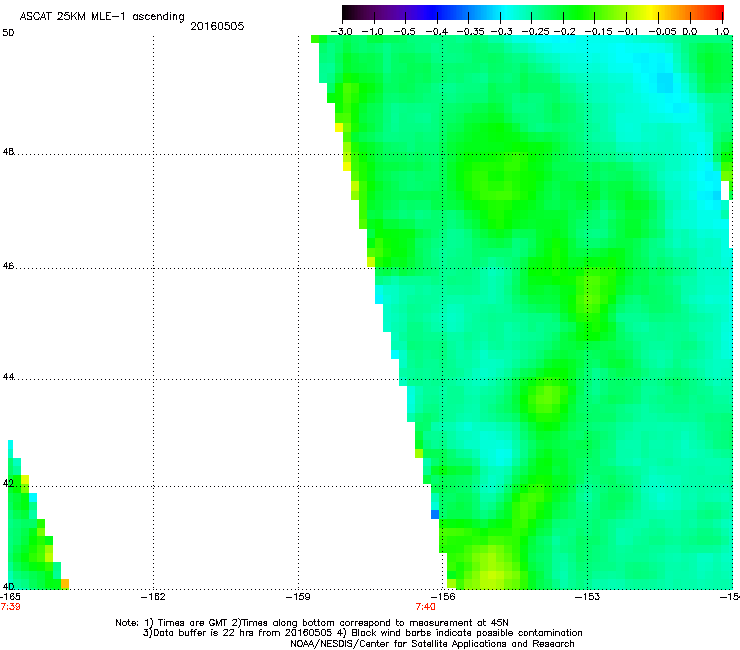Click the latitude 48 axis label

8,152
